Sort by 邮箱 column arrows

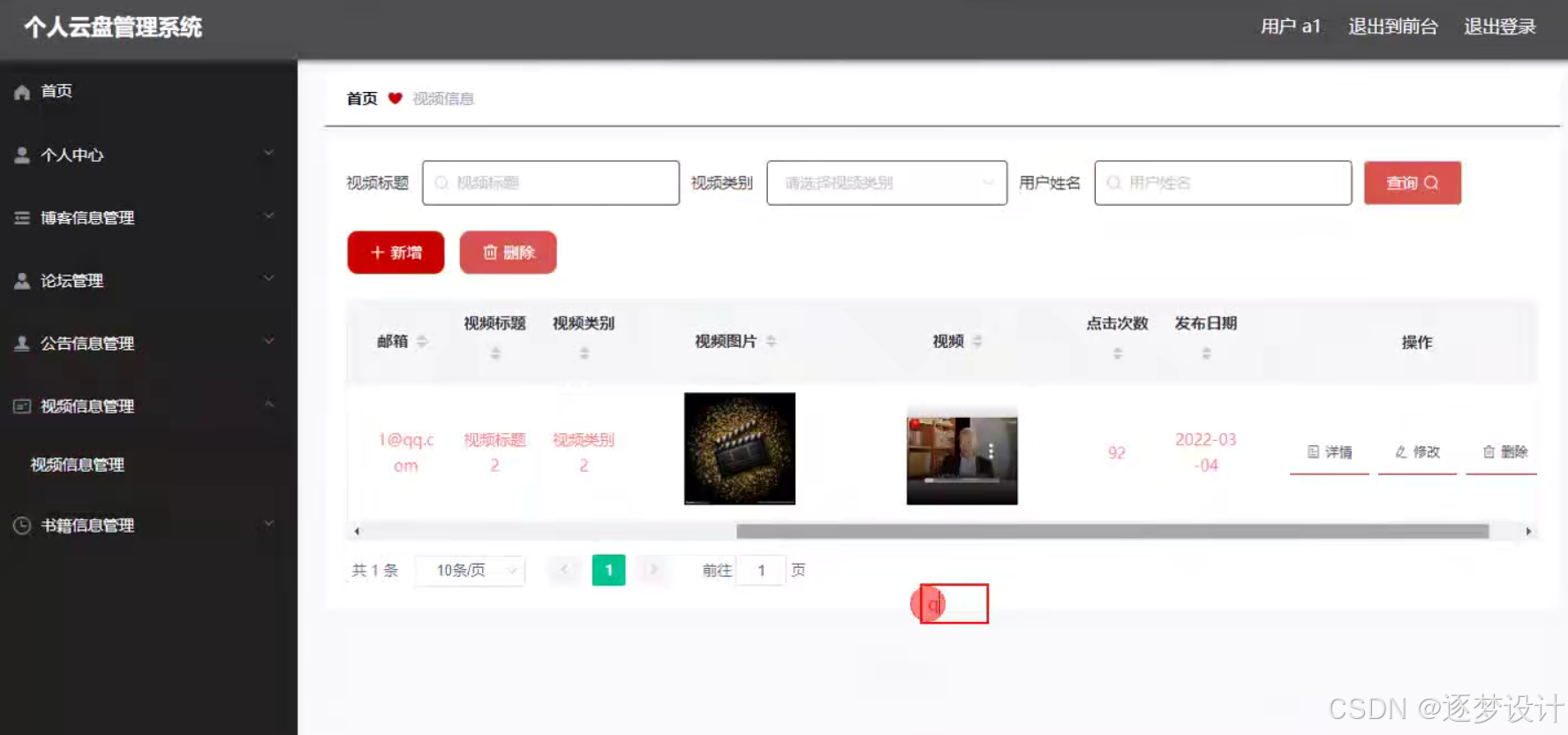pyautogui.click(x=422, y=341)
